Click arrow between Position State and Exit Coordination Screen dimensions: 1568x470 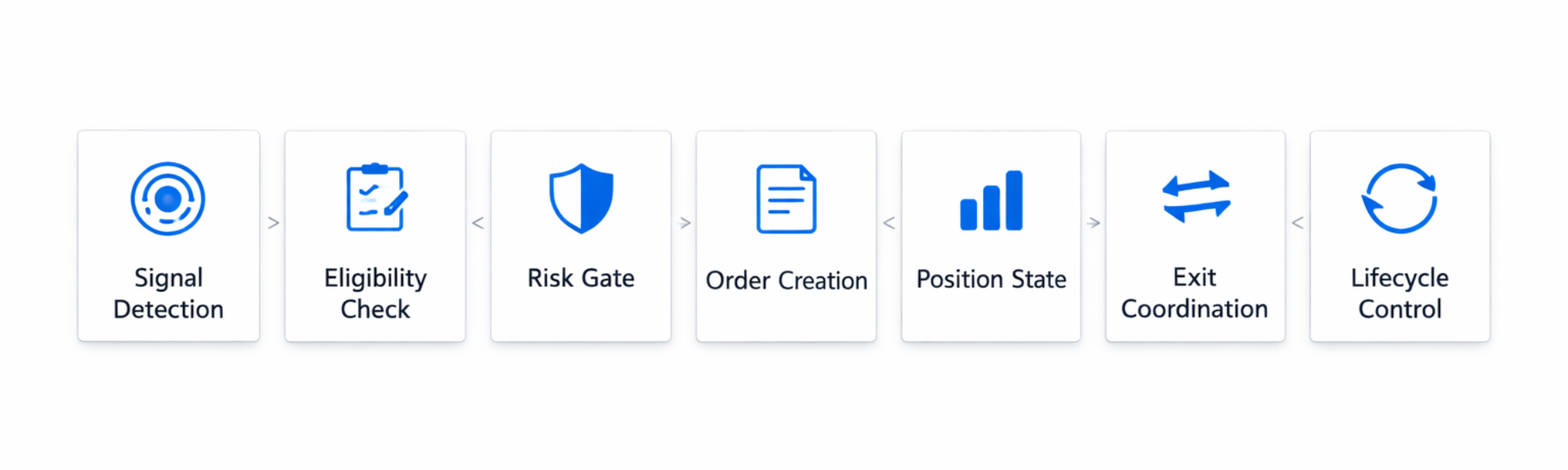coord(1094,223)
